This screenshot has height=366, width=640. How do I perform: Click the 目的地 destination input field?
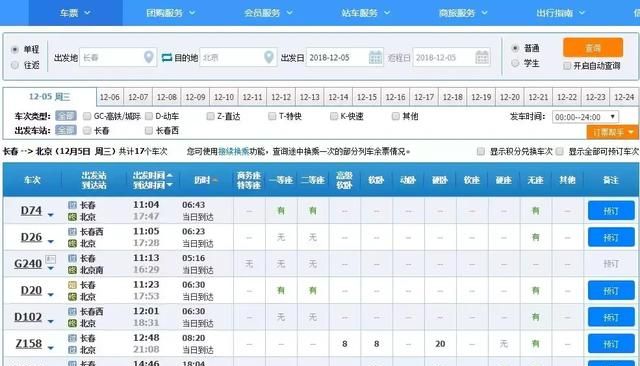click(x=238, y=57)
